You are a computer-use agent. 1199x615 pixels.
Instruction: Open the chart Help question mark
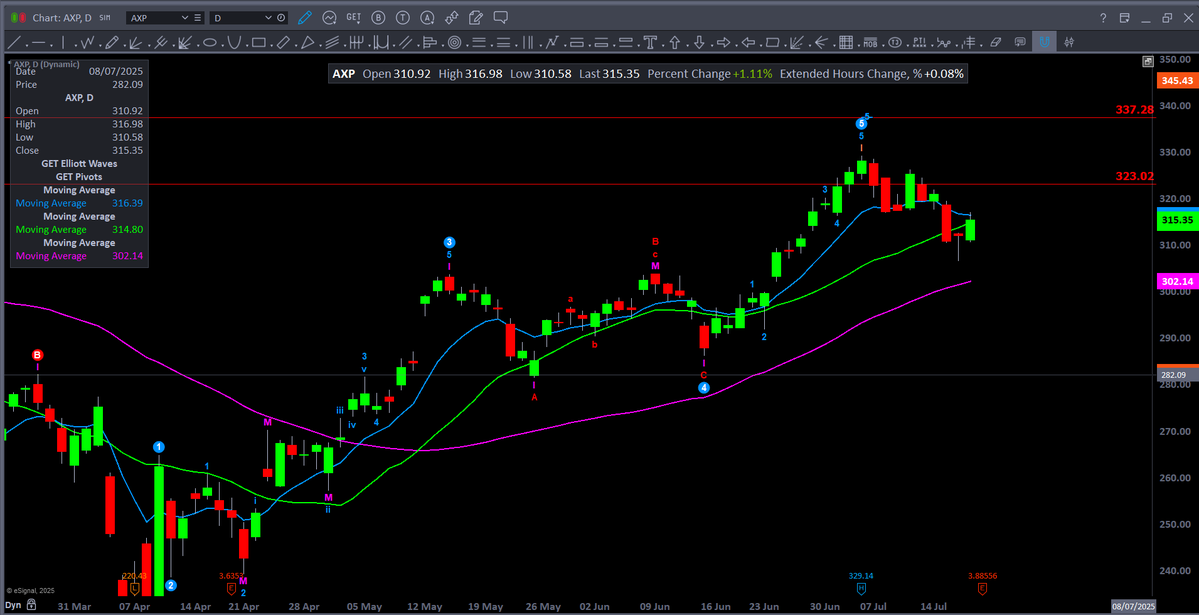(1103, 17)
